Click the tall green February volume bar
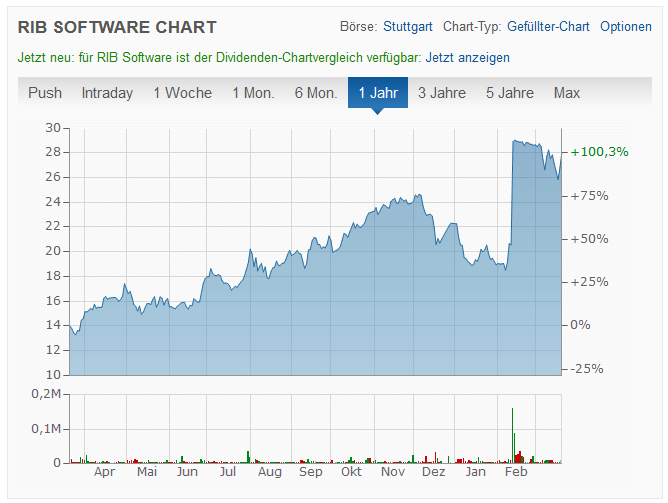Viewport: 668px width, 503px height. click(513, 435)
